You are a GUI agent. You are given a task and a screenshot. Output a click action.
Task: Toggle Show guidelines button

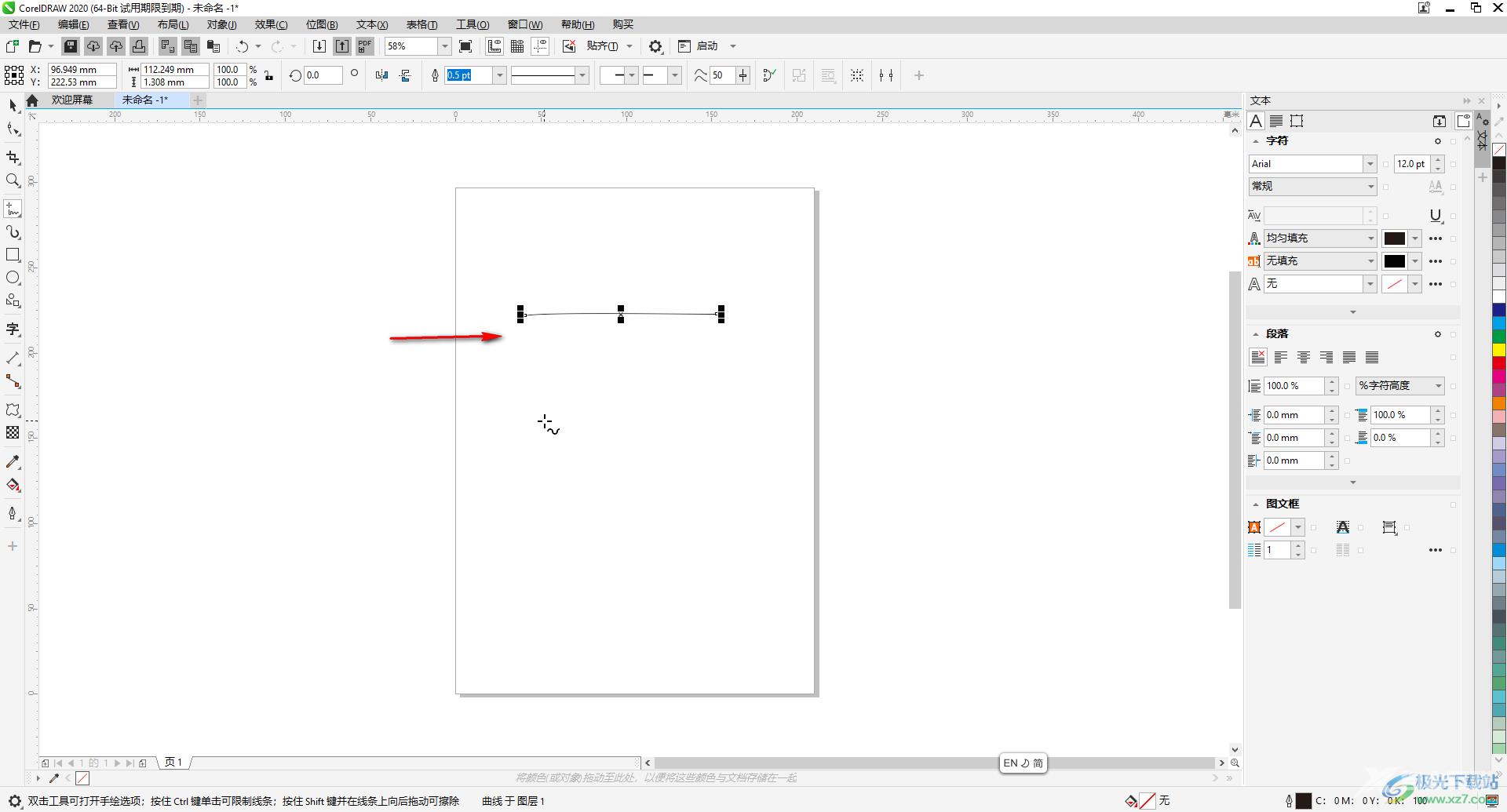[540, 46]
